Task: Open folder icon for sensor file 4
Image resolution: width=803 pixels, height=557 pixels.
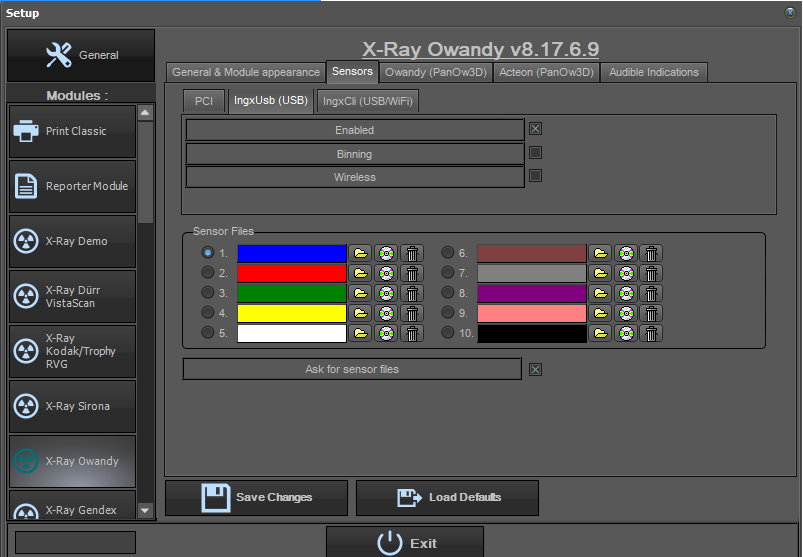Action: 361,313
